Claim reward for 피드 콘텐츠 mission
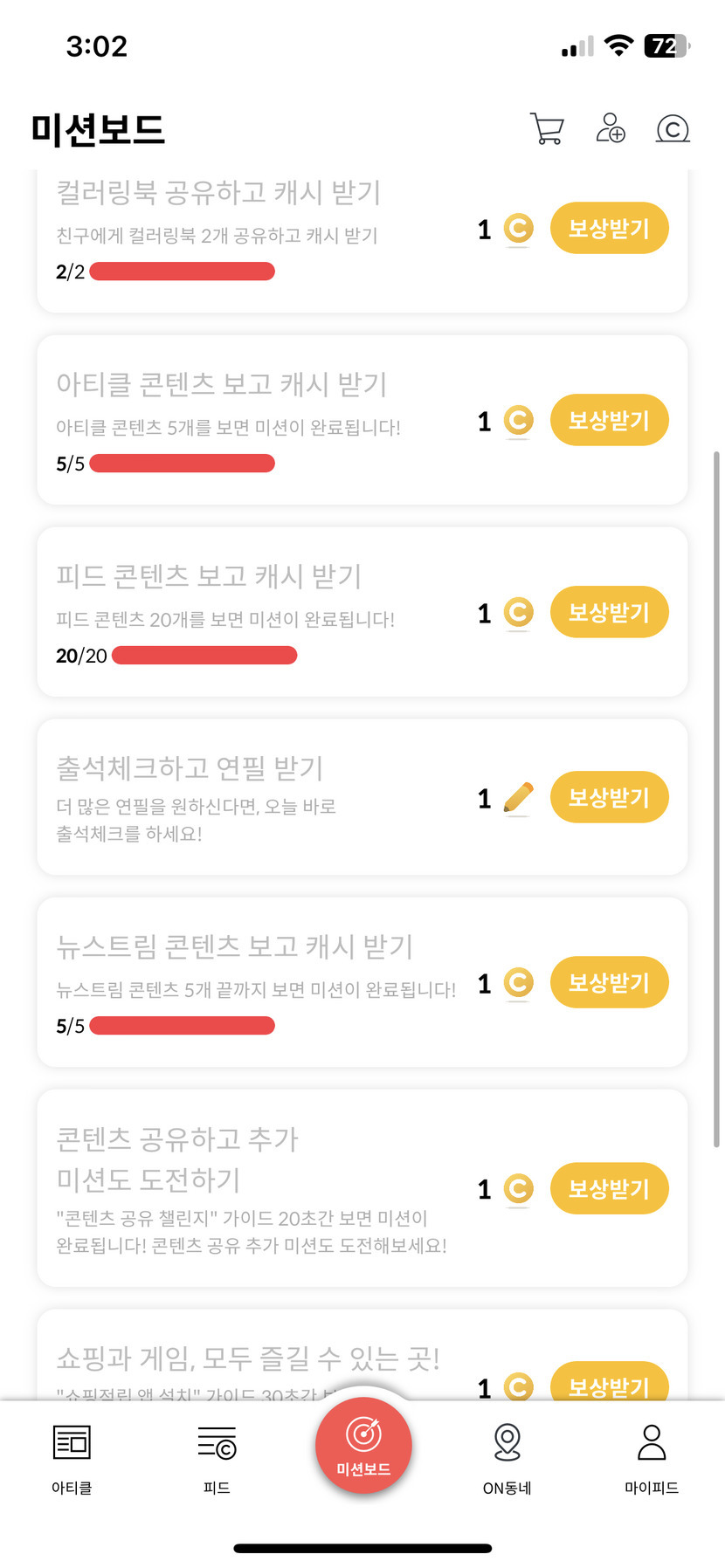Screen dimensions: 725x1568 609,613
